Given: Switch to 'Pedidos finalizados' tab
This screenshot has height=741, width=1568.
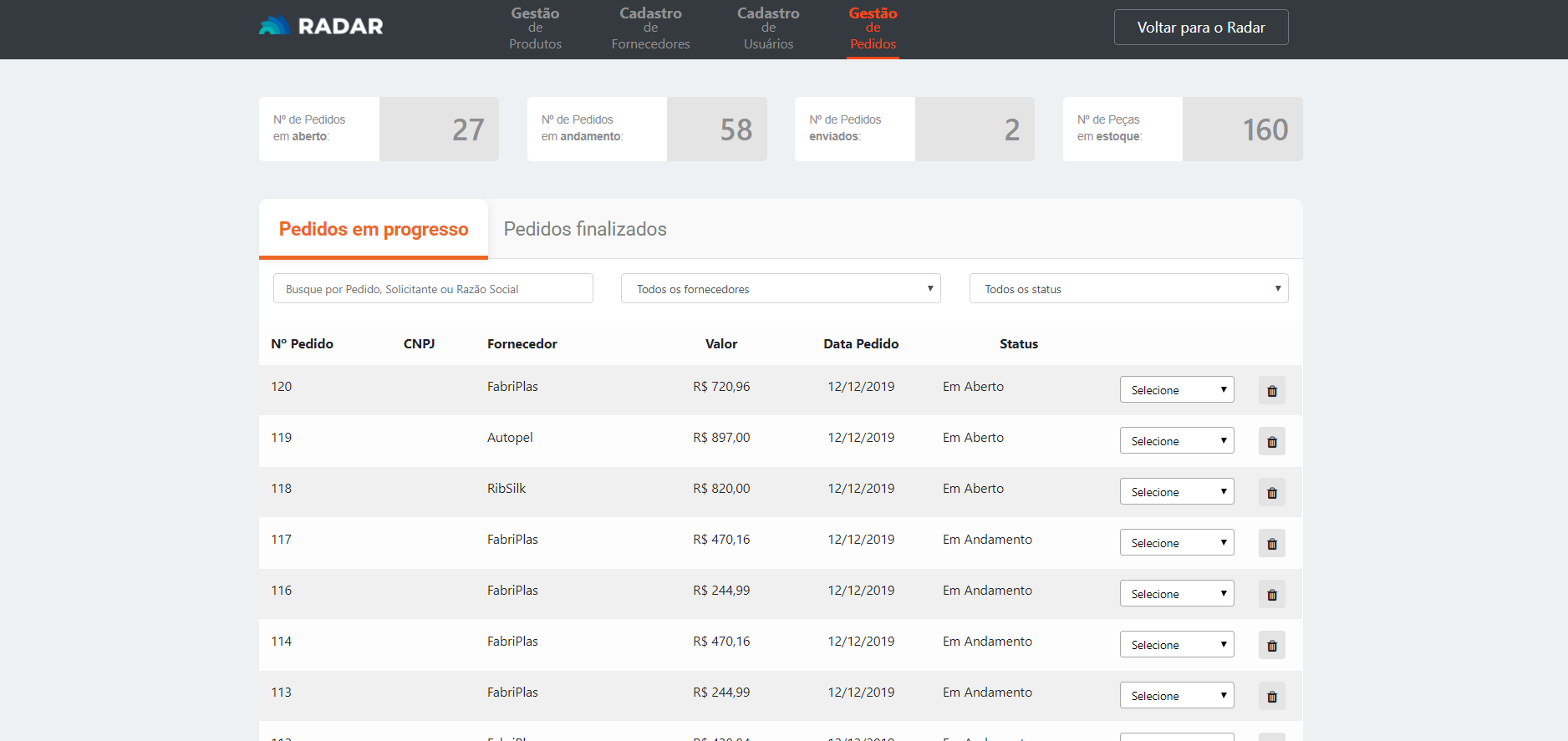Looking at the screenshot, I should point(585,229).
